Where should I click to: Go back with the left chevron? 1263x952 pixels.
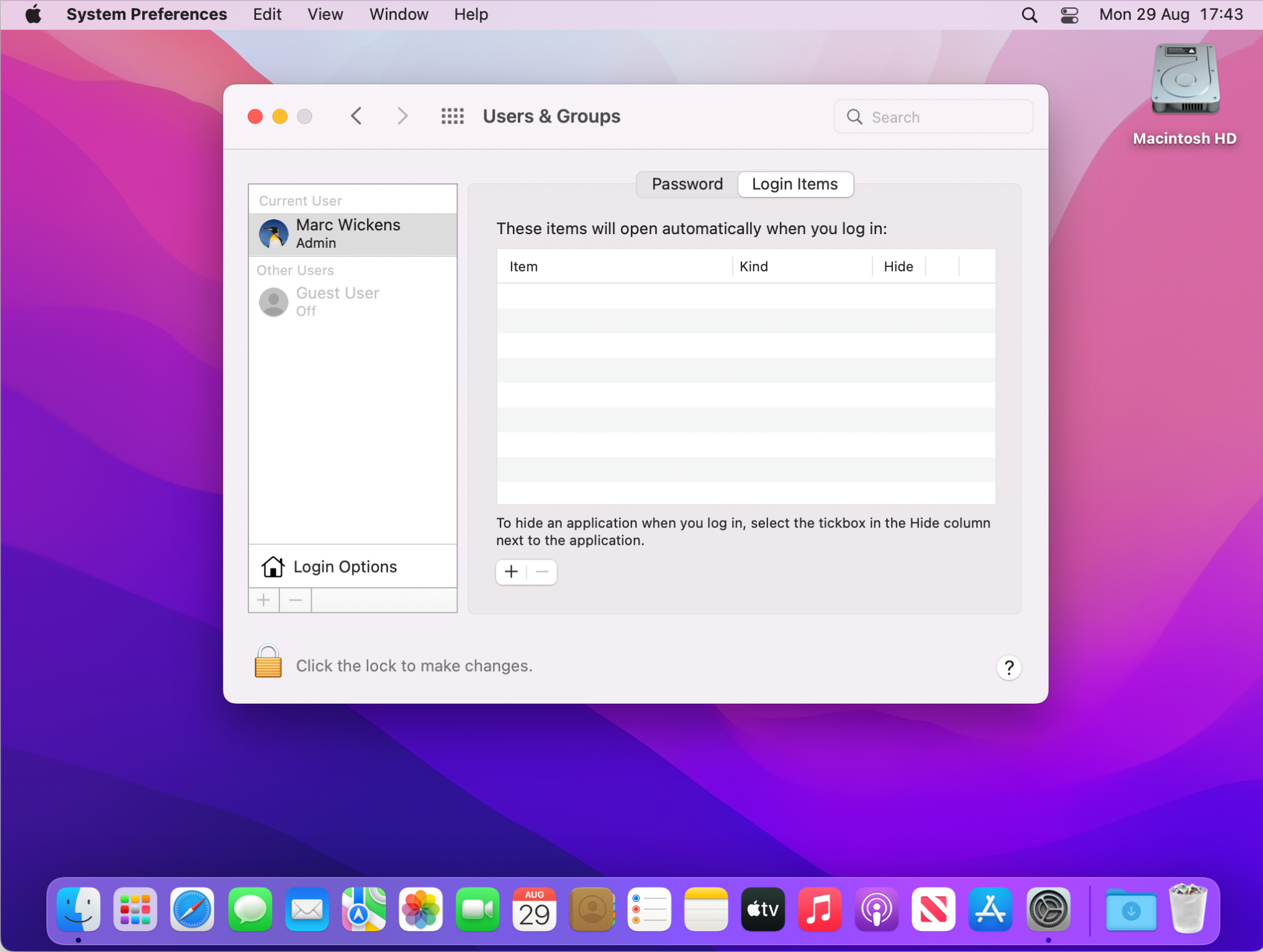tap(356, 116)
